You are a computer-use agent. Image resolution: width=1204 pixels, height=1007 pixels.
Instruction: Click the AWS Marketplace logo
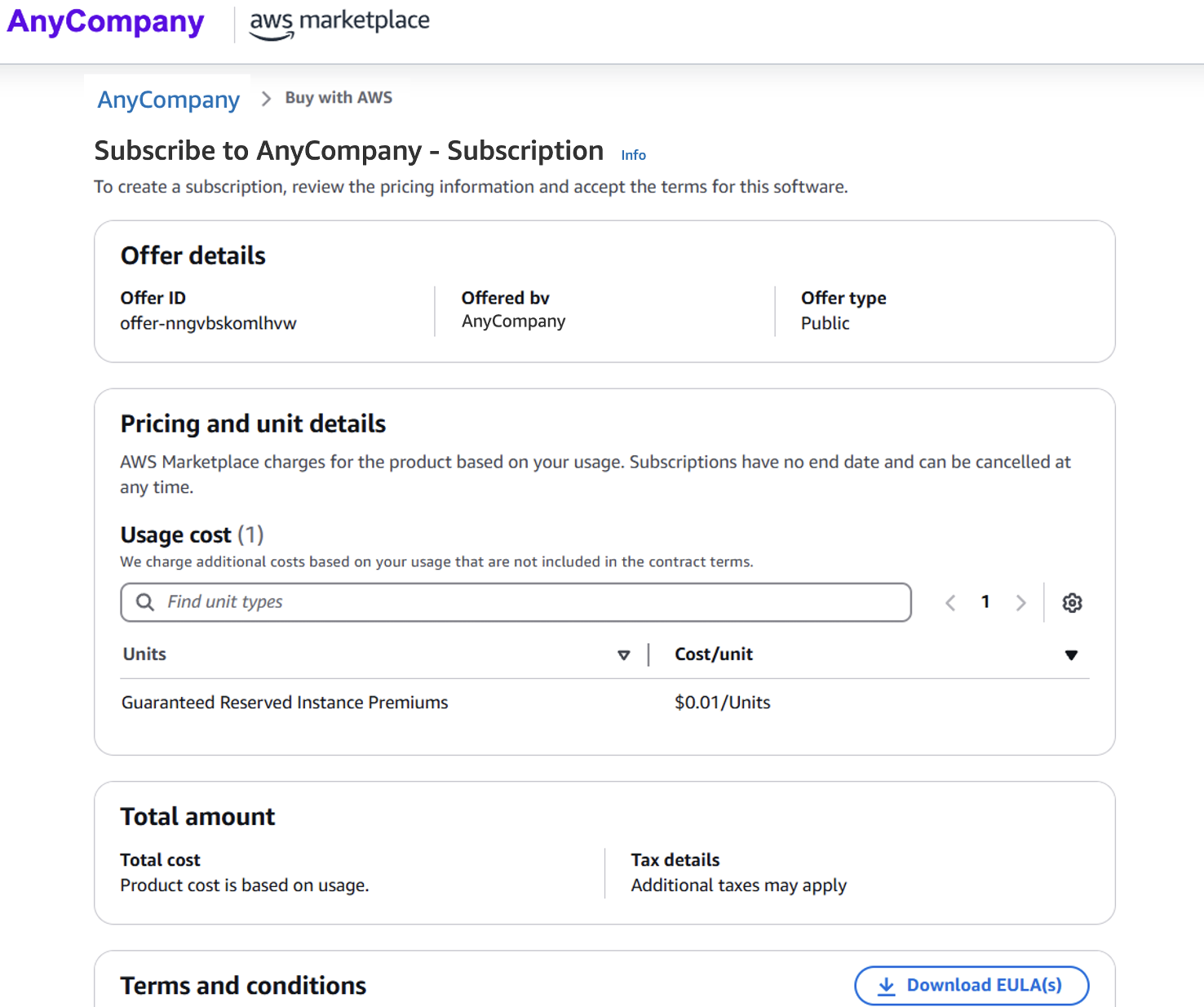tap(339, 23)
